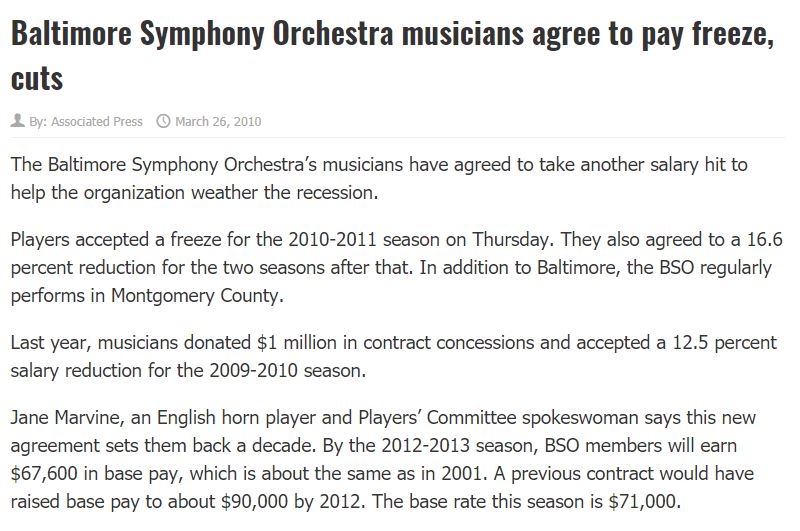Open the Associated Press author link
Image resolution: width=800 pixels, height=531 pixels.
coord(97,122)
